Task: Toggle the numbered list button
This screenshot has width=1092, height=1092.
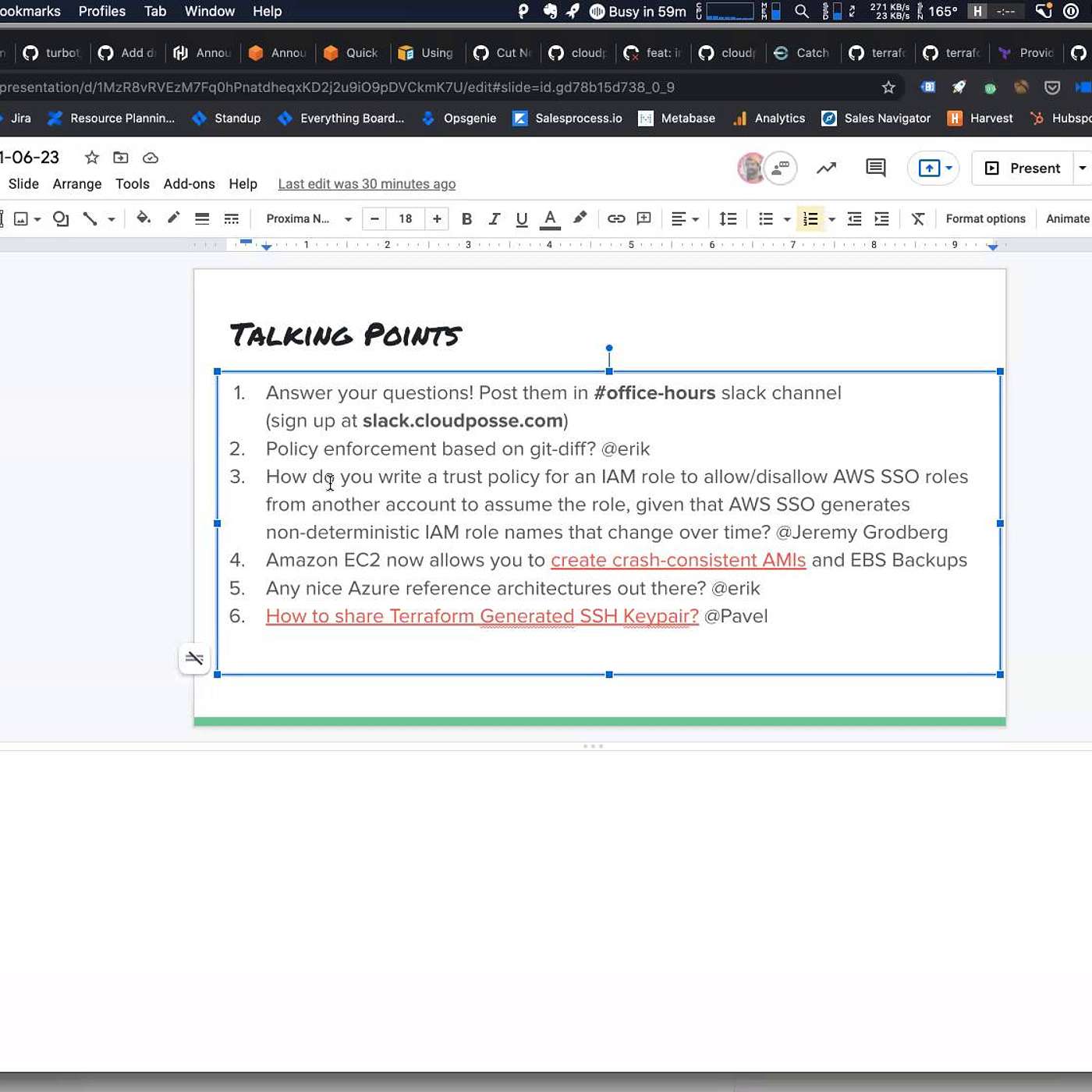Action: (810, 218)
